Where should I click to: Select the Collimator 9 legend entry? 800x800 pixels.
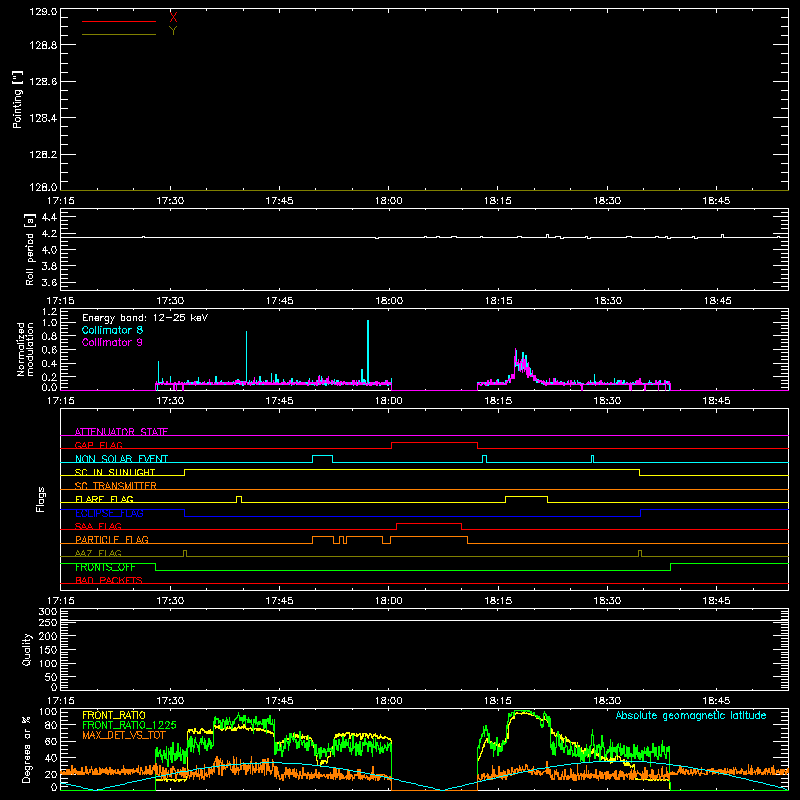(x=112, y=342)
